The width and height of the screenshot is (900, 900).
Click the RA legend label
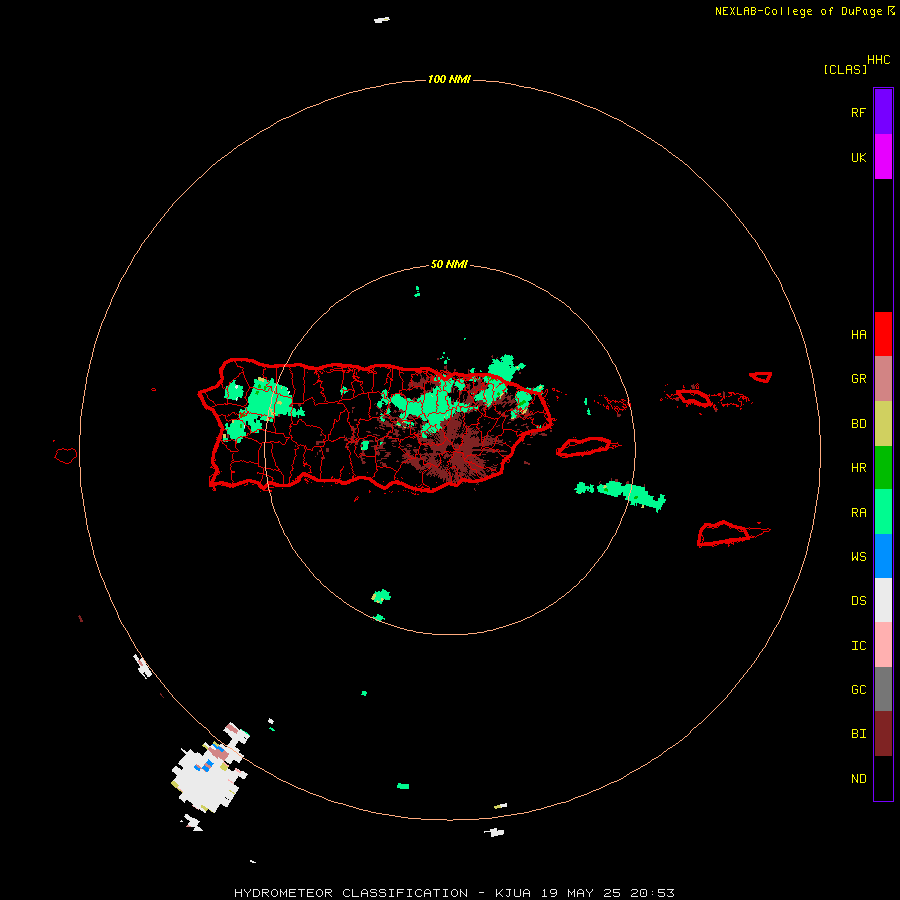click(x=858, y=513)
